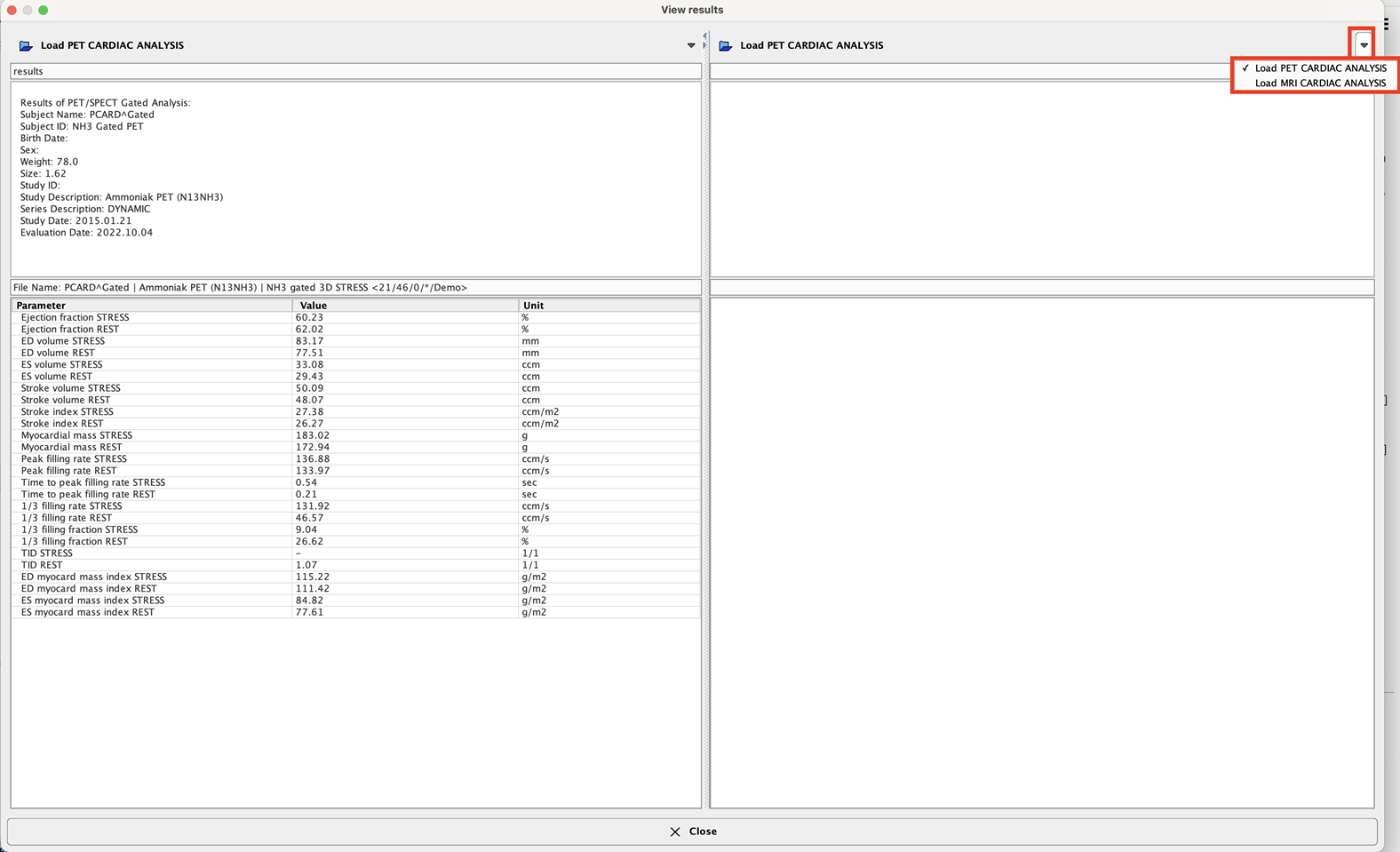This screenshot has height=852, width=1400.
Task: Click the Series Description: DYNAMIC line
Action: [85, 209]
